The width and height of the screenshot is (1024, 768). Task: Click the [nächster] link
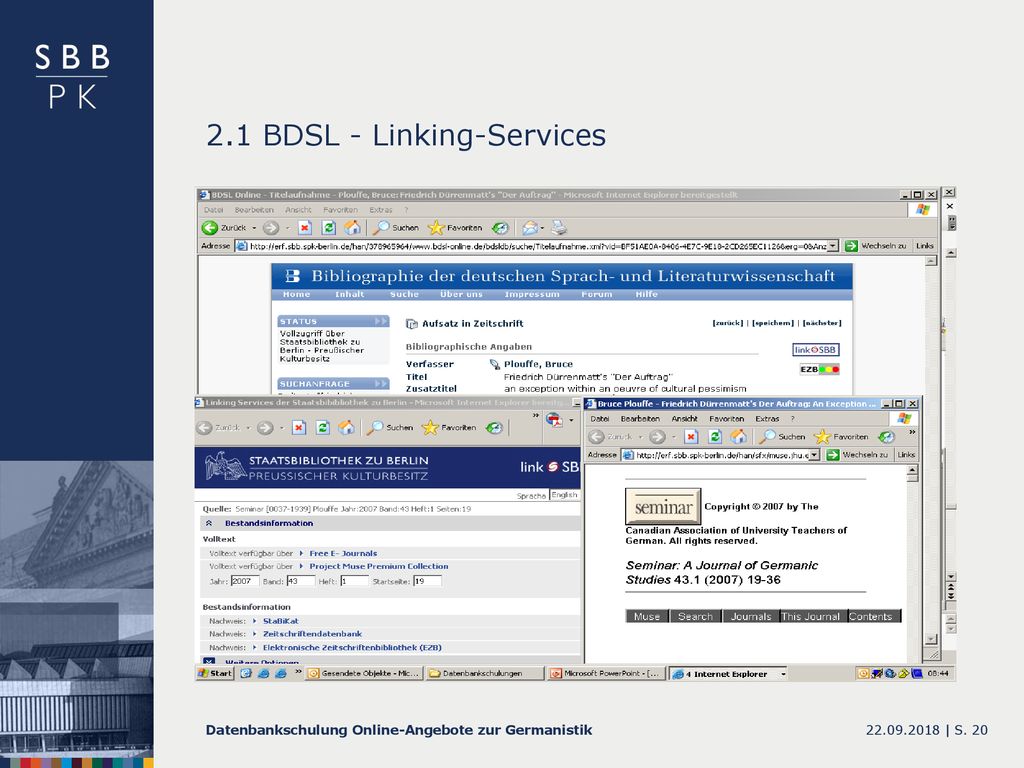click(822, 323)
